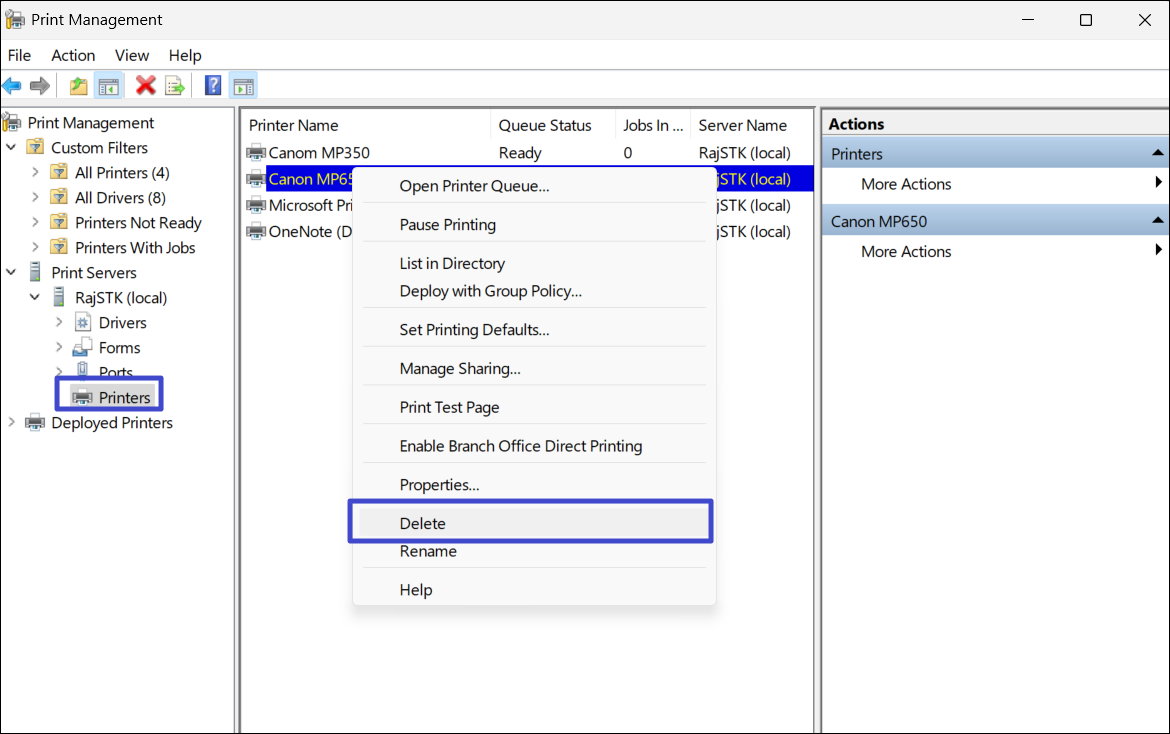Click More Actions under Printers section

coord(906,184)
